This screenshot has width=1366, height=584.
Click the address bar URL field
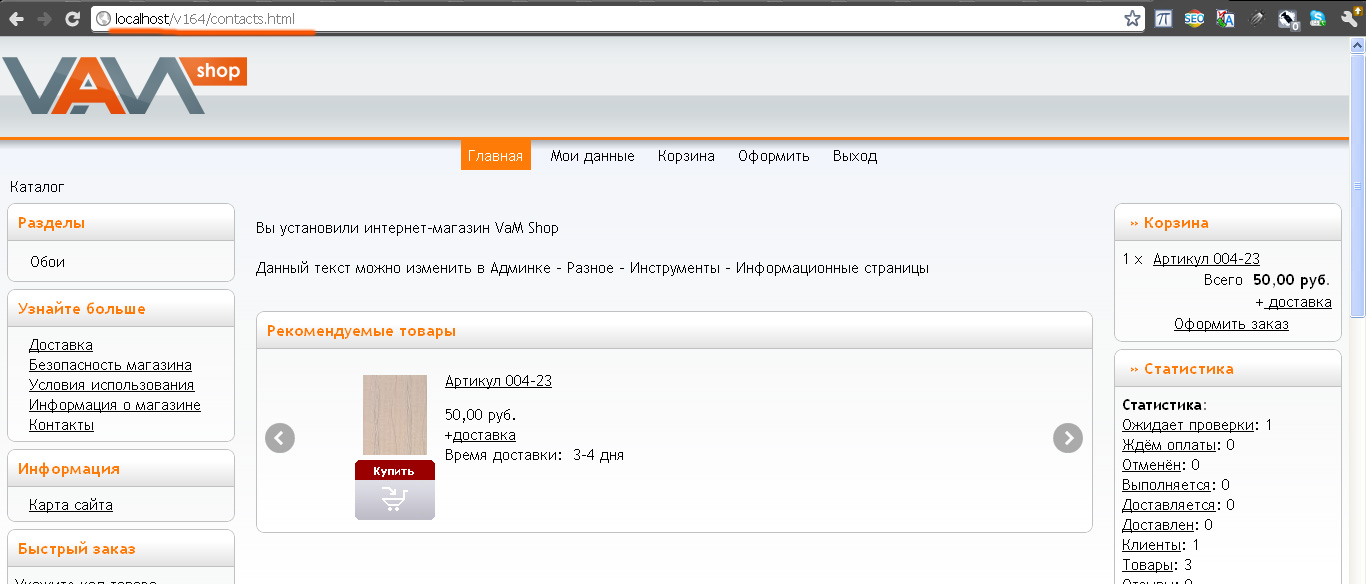600,19
